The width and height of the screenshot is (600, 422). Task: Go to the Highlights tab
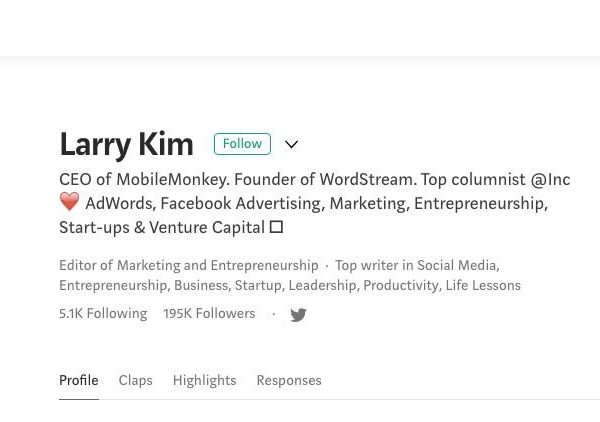pos(204,380)
